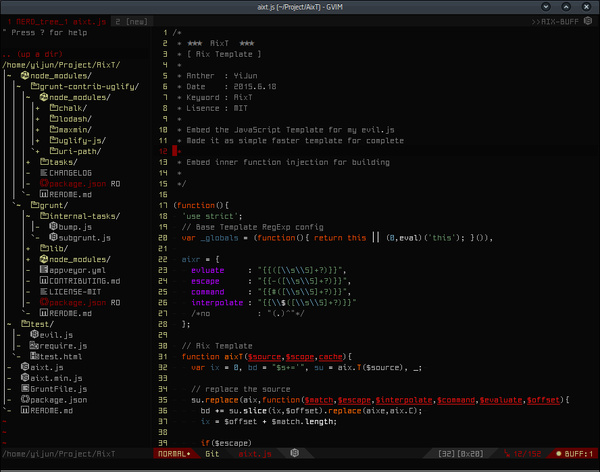Click the icon beside GruntFile.js

click(x=25, y=389)
